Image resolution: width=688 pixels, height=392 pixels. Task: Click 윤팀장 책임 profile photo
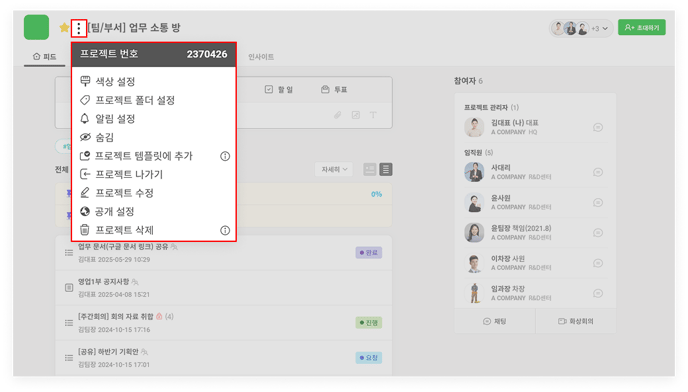tap(474, 233)
